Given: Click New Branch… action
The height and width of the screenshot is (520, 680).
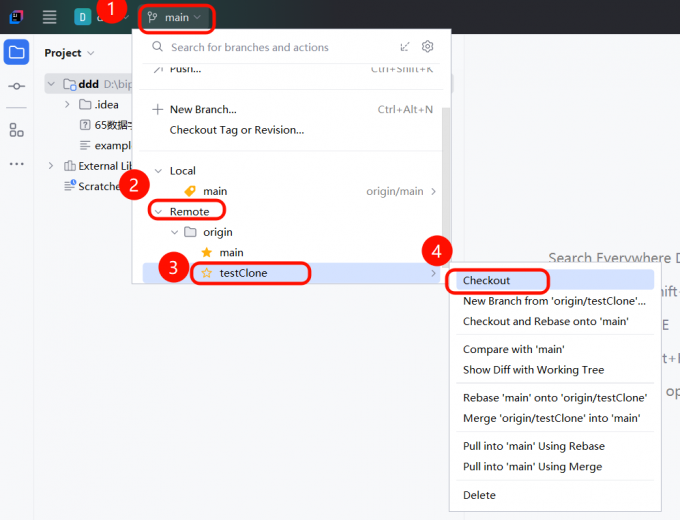Looking at the screenshot, I should coord(203,110).
